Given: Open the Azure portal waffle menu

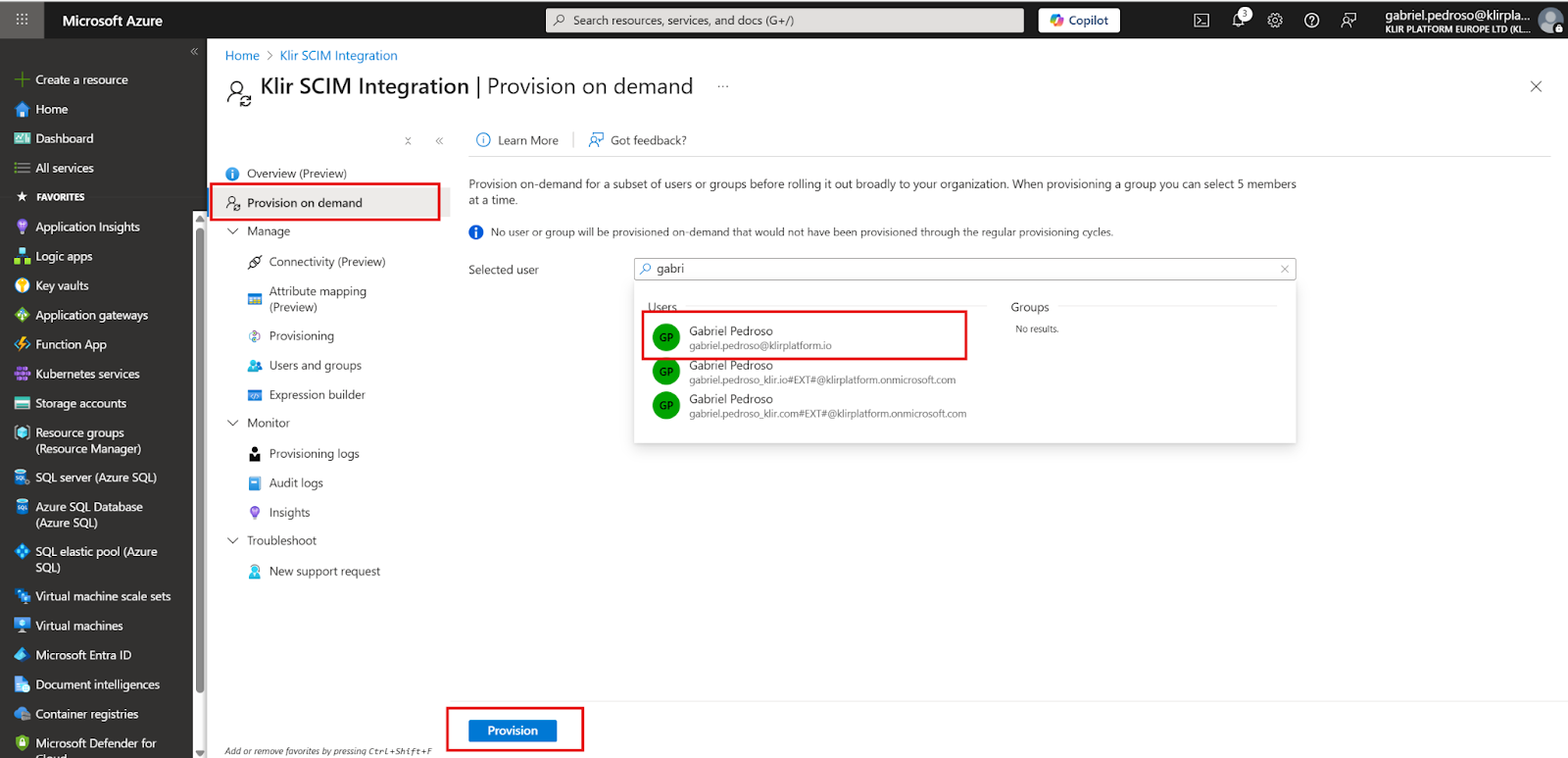Looking at the screenshot, I should pyautogui.click(x=22, y=20).
